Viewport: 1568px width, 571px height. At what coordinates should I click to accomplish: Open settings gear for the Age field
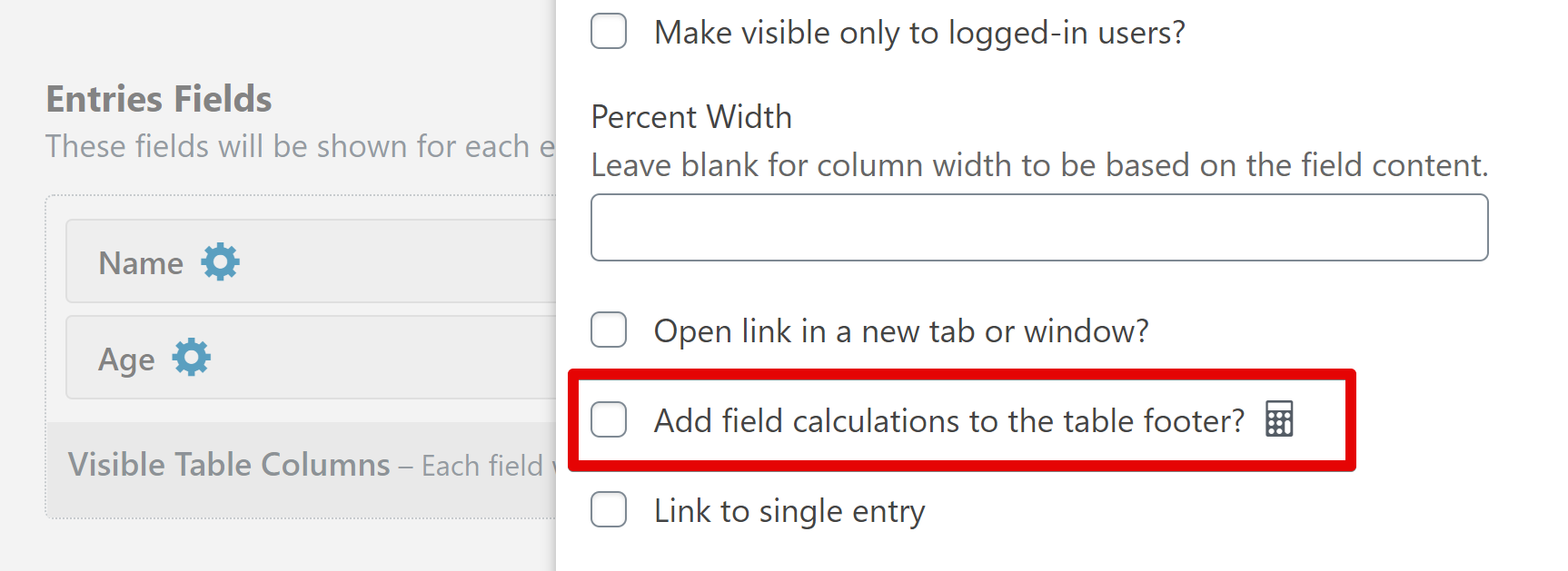pos(192,358)
